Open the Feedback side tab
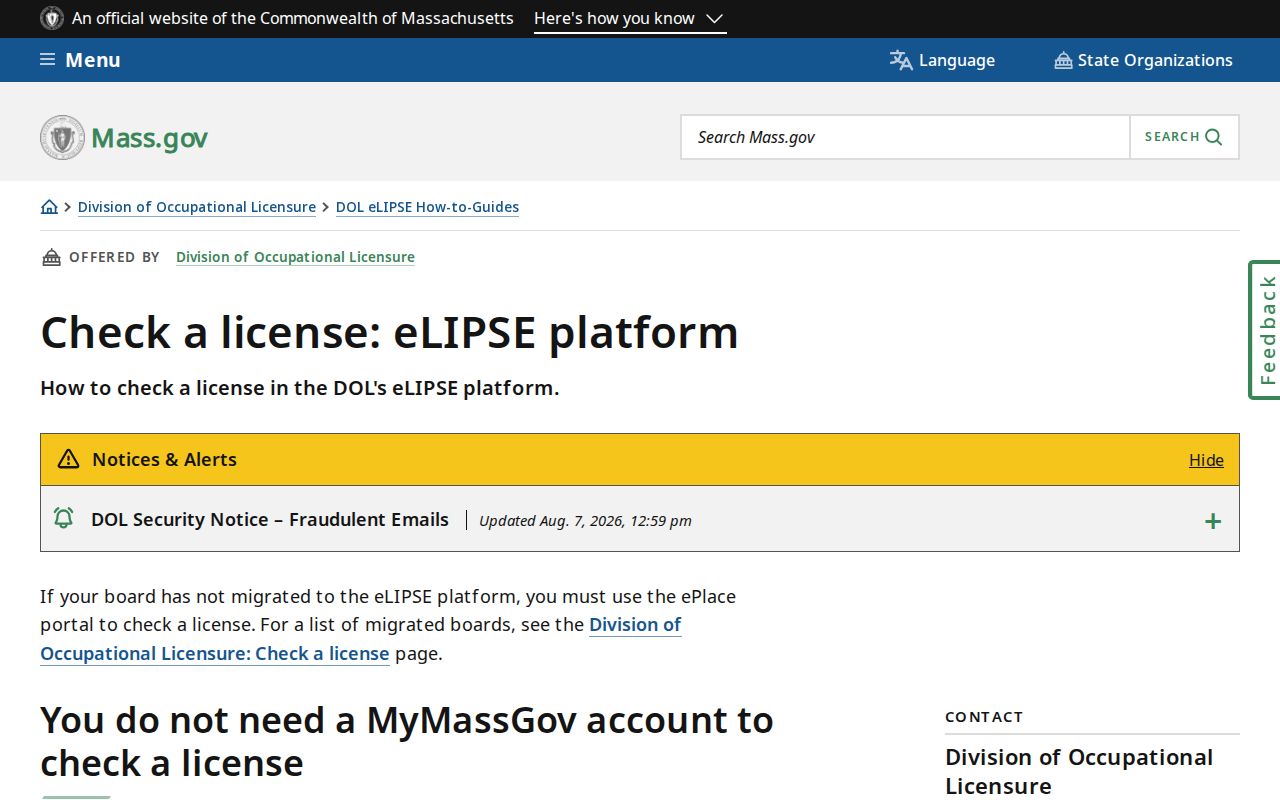1280x800 pixels. click(x=1265, y=330)
